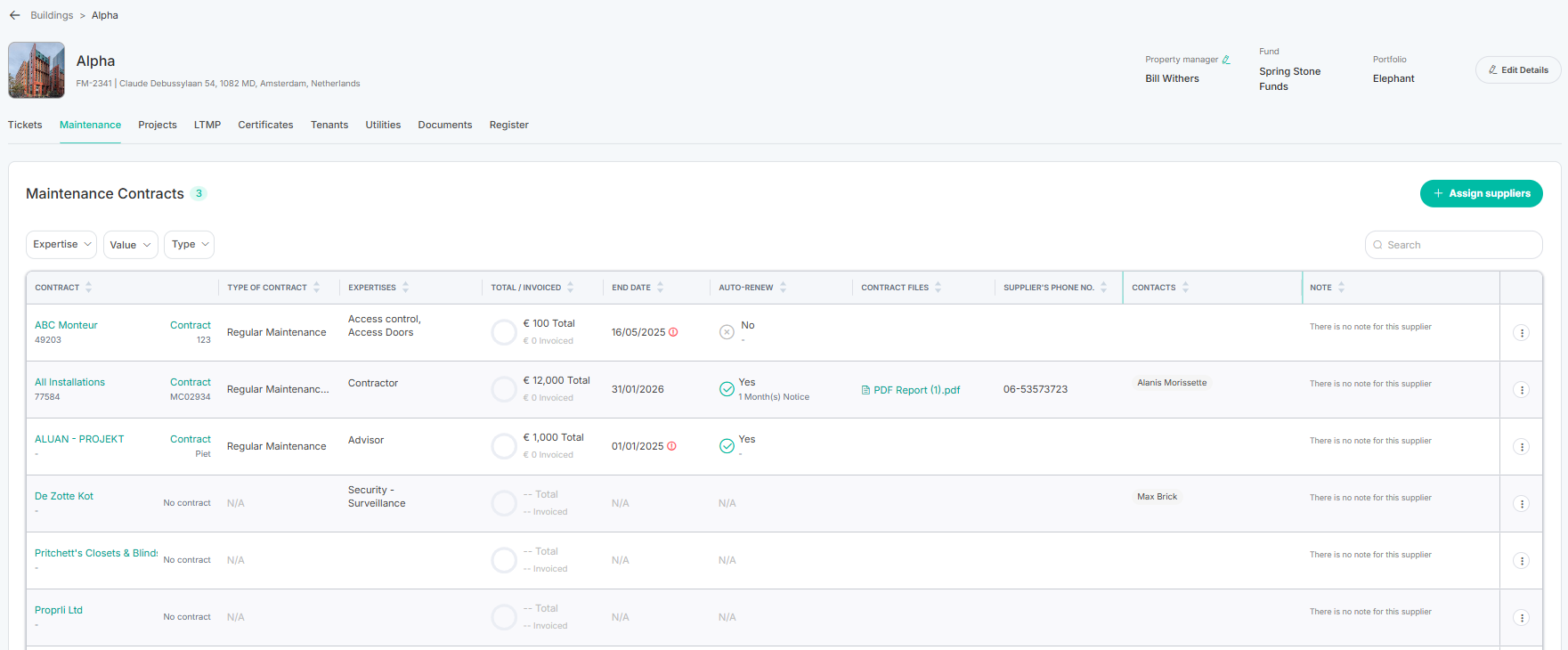Open the Tickets tab
Screen dimensions: 1568x650
(x=25, y=125)
